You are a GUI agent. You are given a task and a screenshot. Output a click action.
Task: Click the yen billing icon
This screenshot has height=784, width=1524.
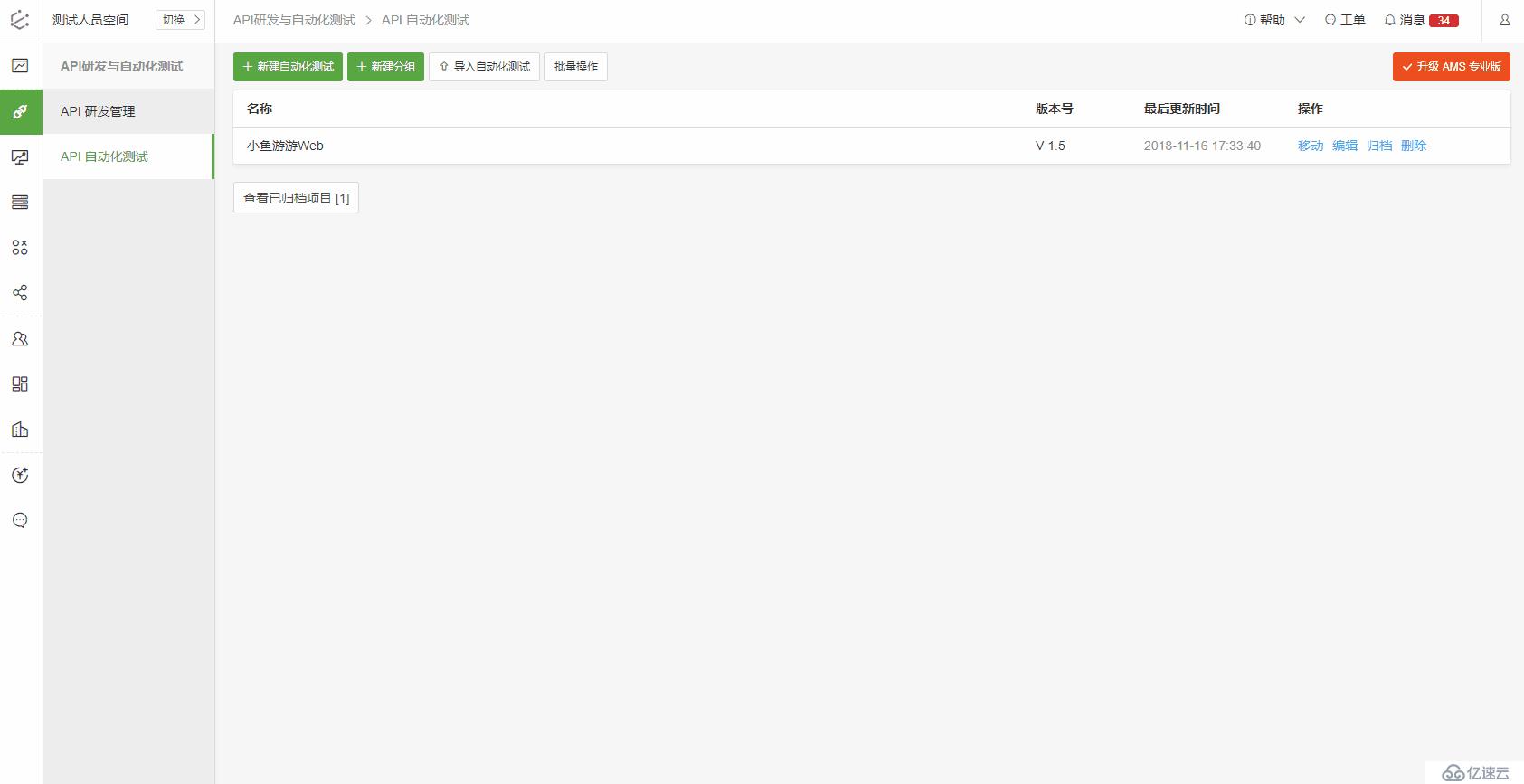coord(20,476)
